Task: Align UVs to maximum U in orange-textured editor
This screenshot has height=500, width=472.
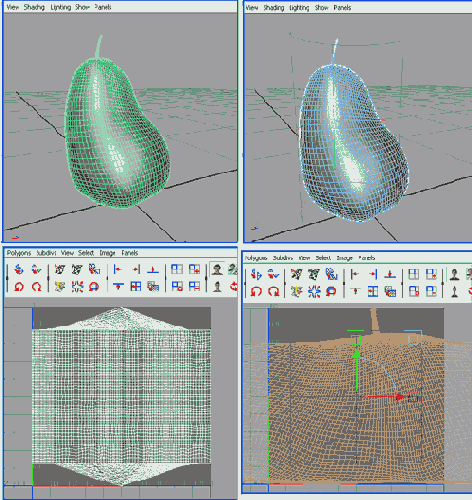Action: pos(372,275)
